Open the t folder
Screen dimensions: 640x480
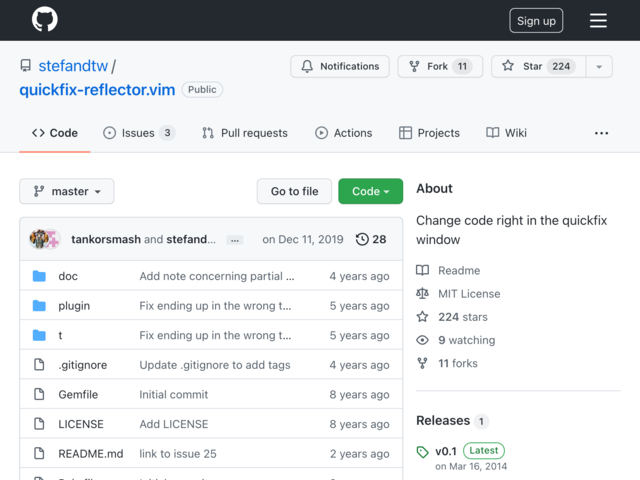coord(60,336)
